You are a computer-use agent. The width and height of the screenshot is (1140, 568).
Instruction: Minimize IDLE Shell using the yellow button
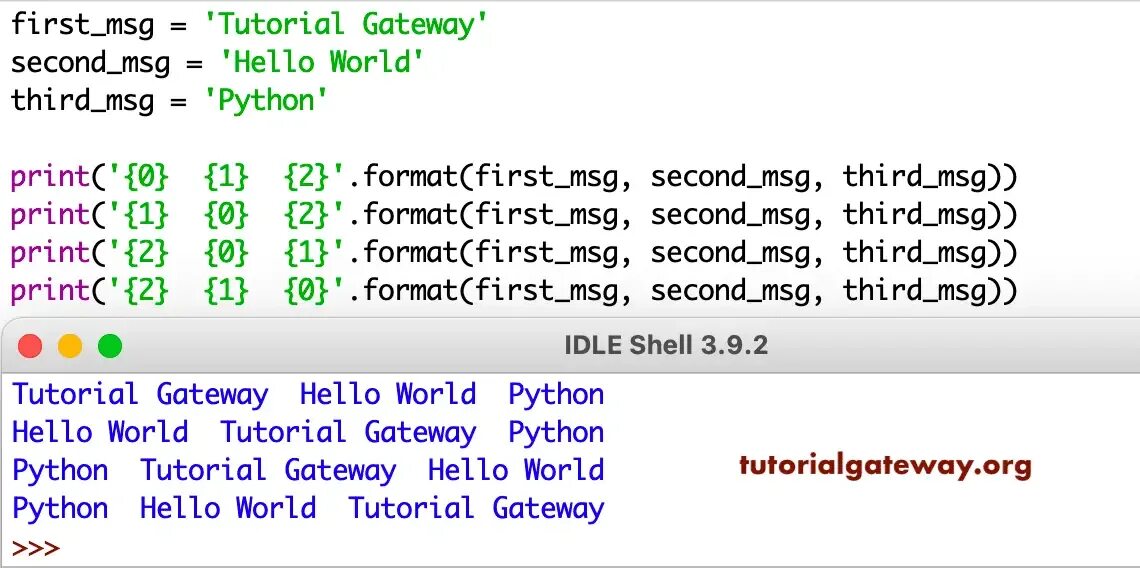[x=70, y=345]
